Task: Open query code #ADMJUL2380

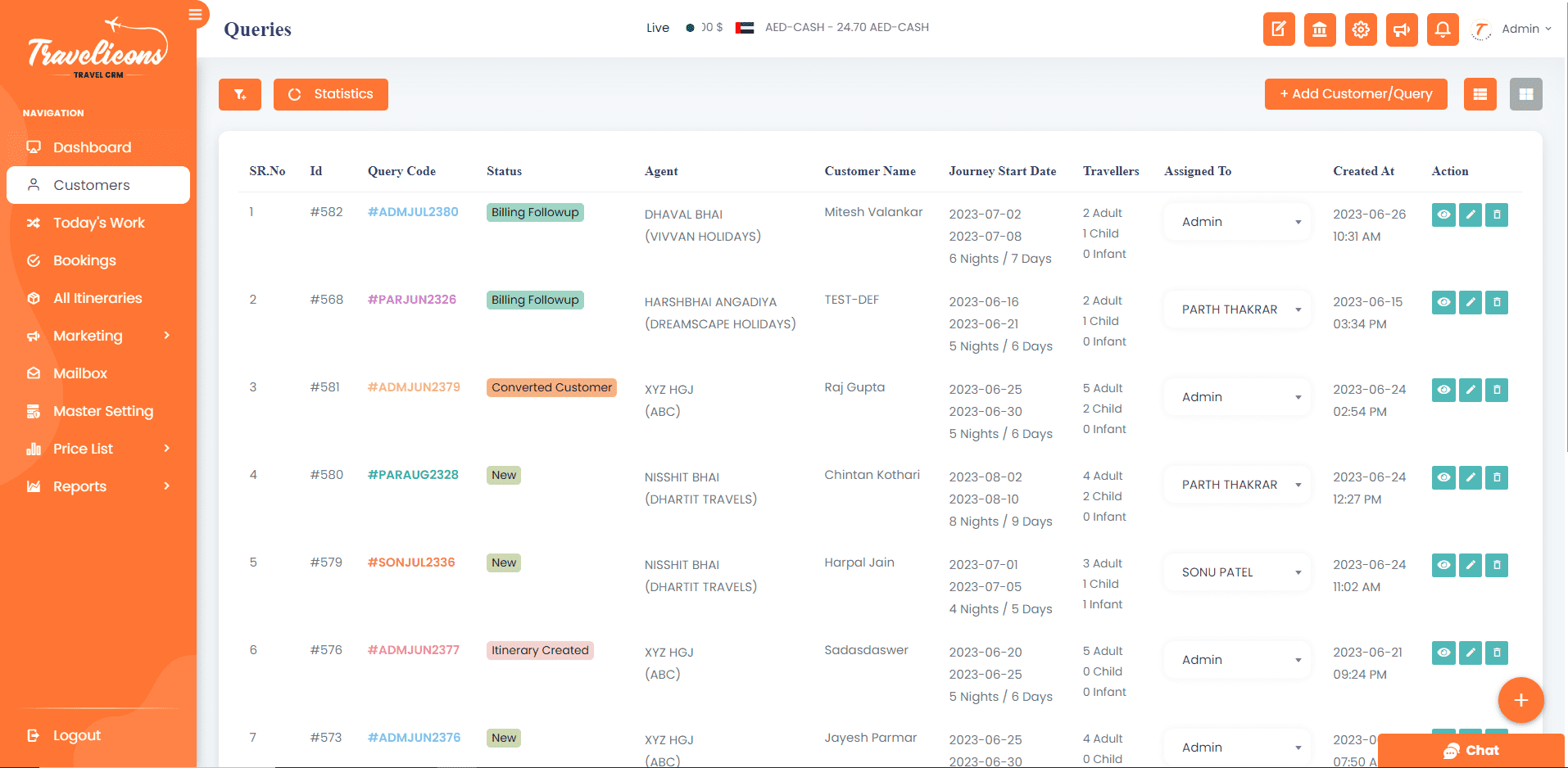Action: point(413,212)
